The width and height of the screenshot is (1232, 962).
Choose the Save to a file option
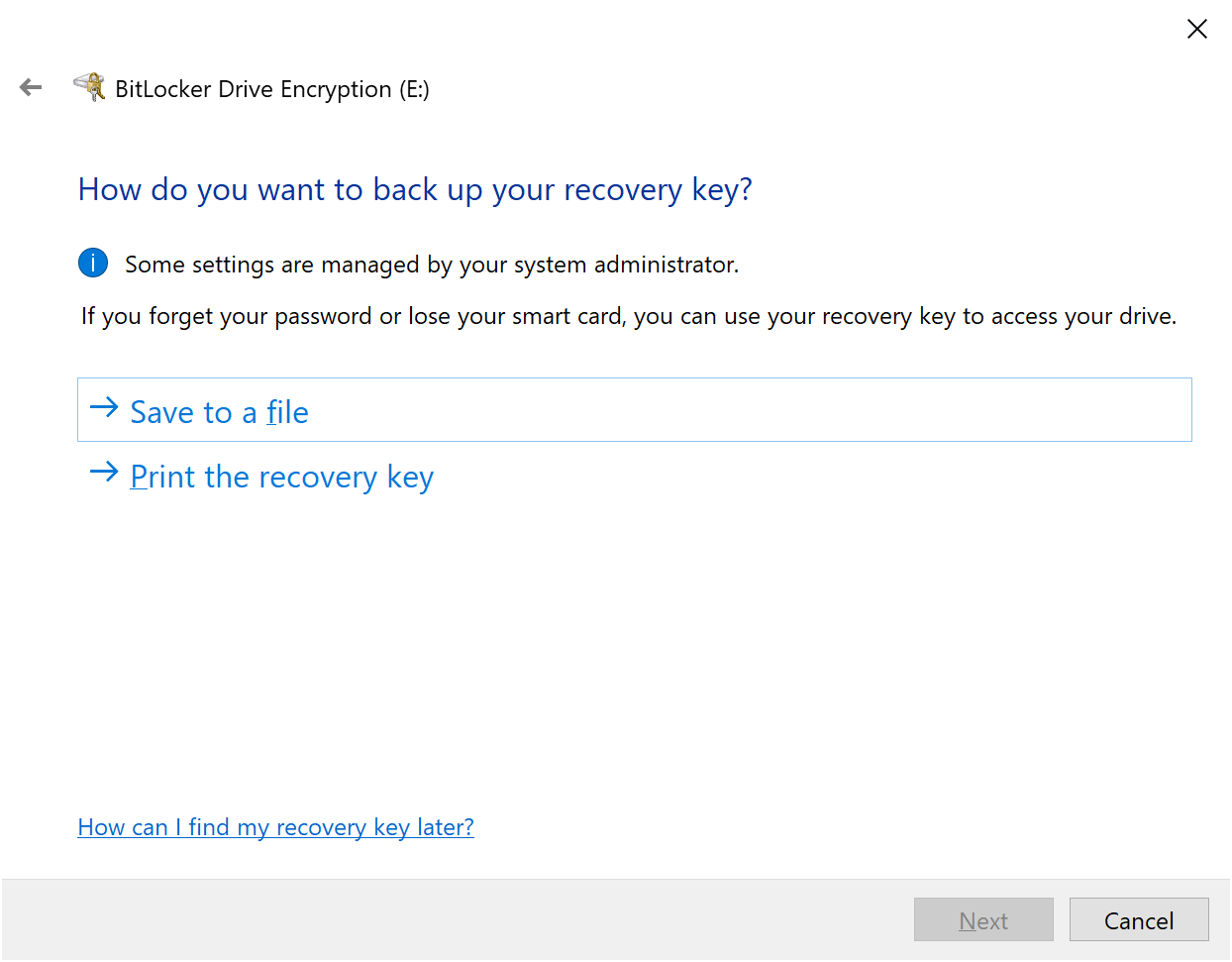[635, 410]
